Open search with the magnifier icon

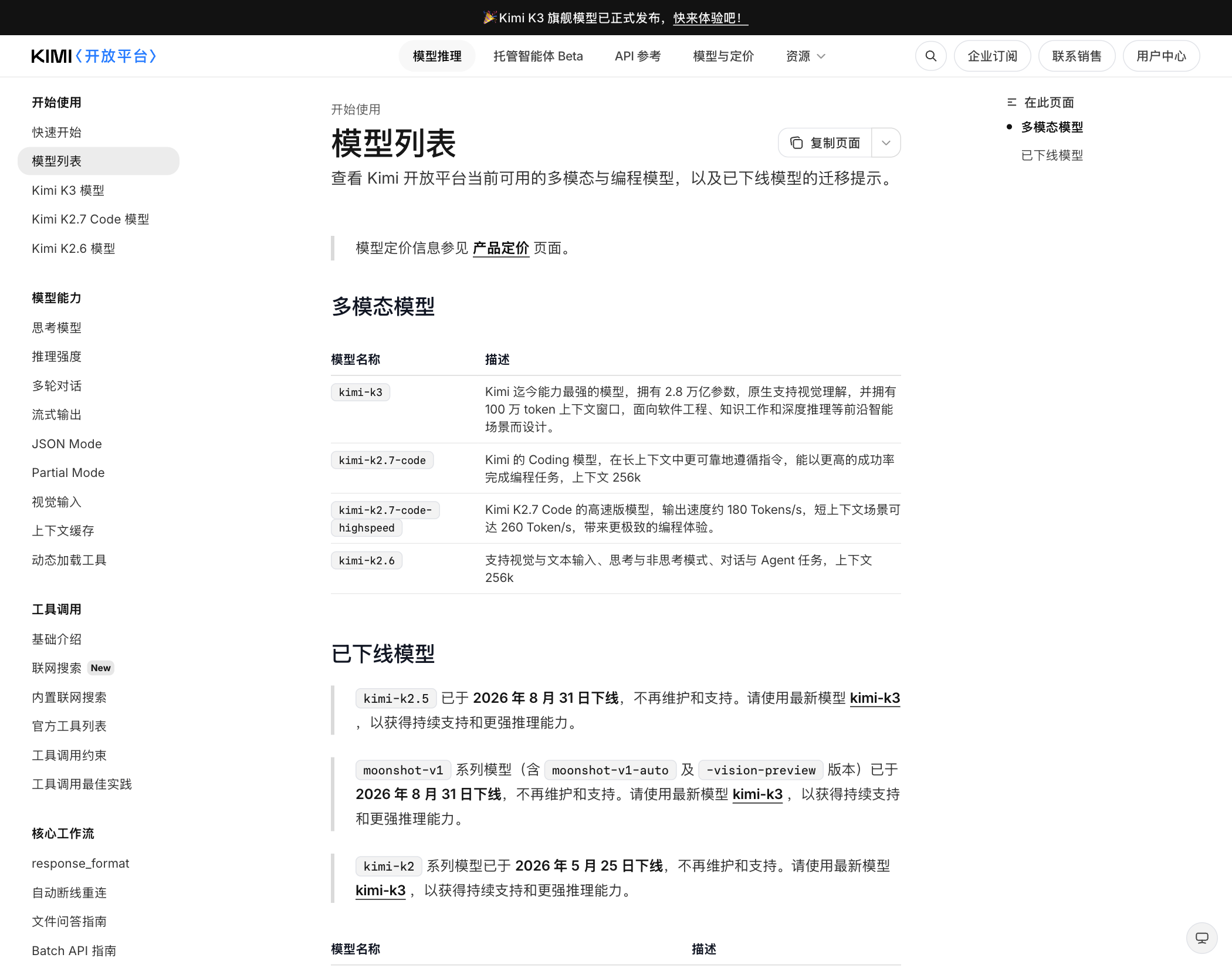(x=930, y=56)
